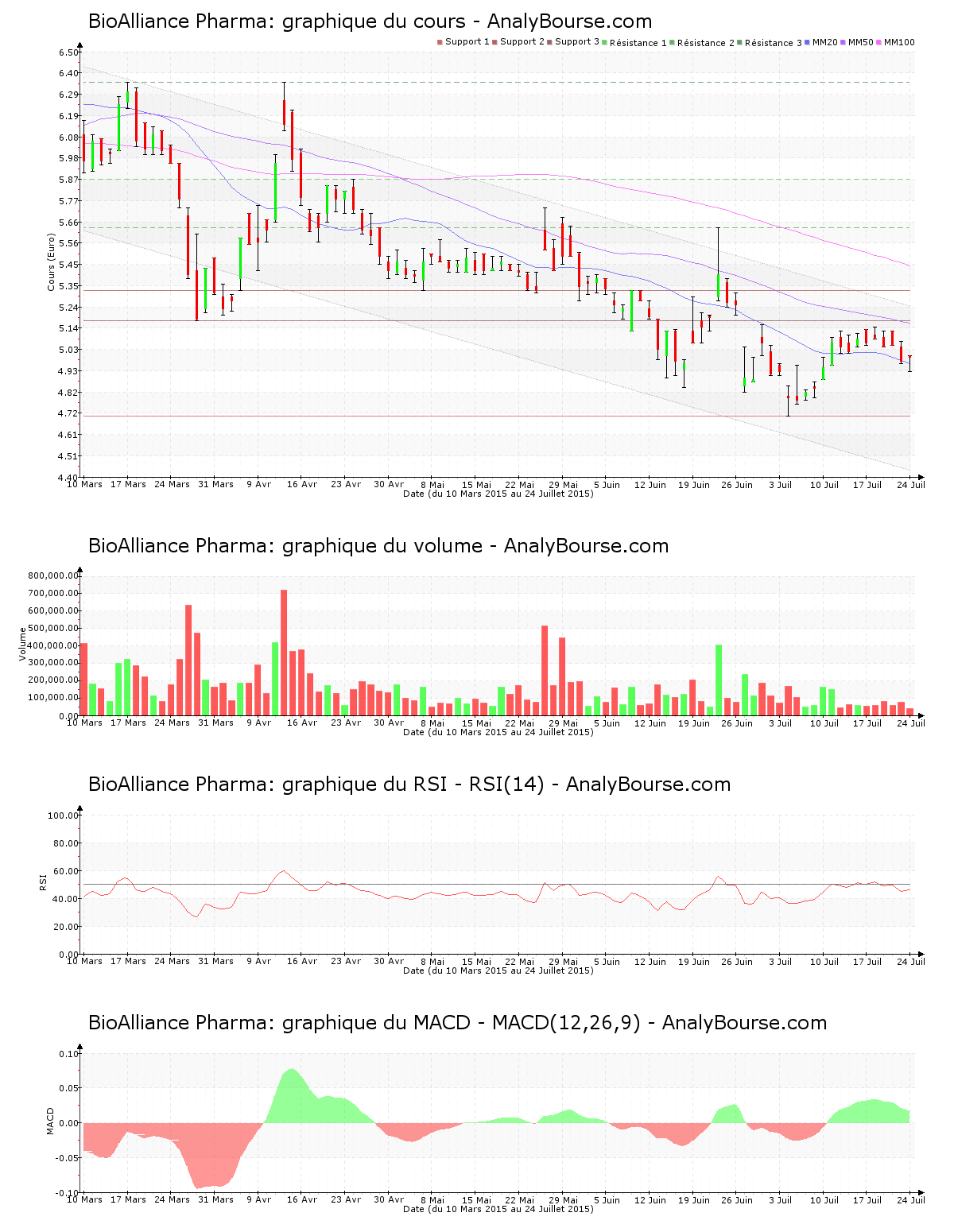Click '10 Juil' date under MACD chart
954x1232 pixels.
pos(824,1199)
